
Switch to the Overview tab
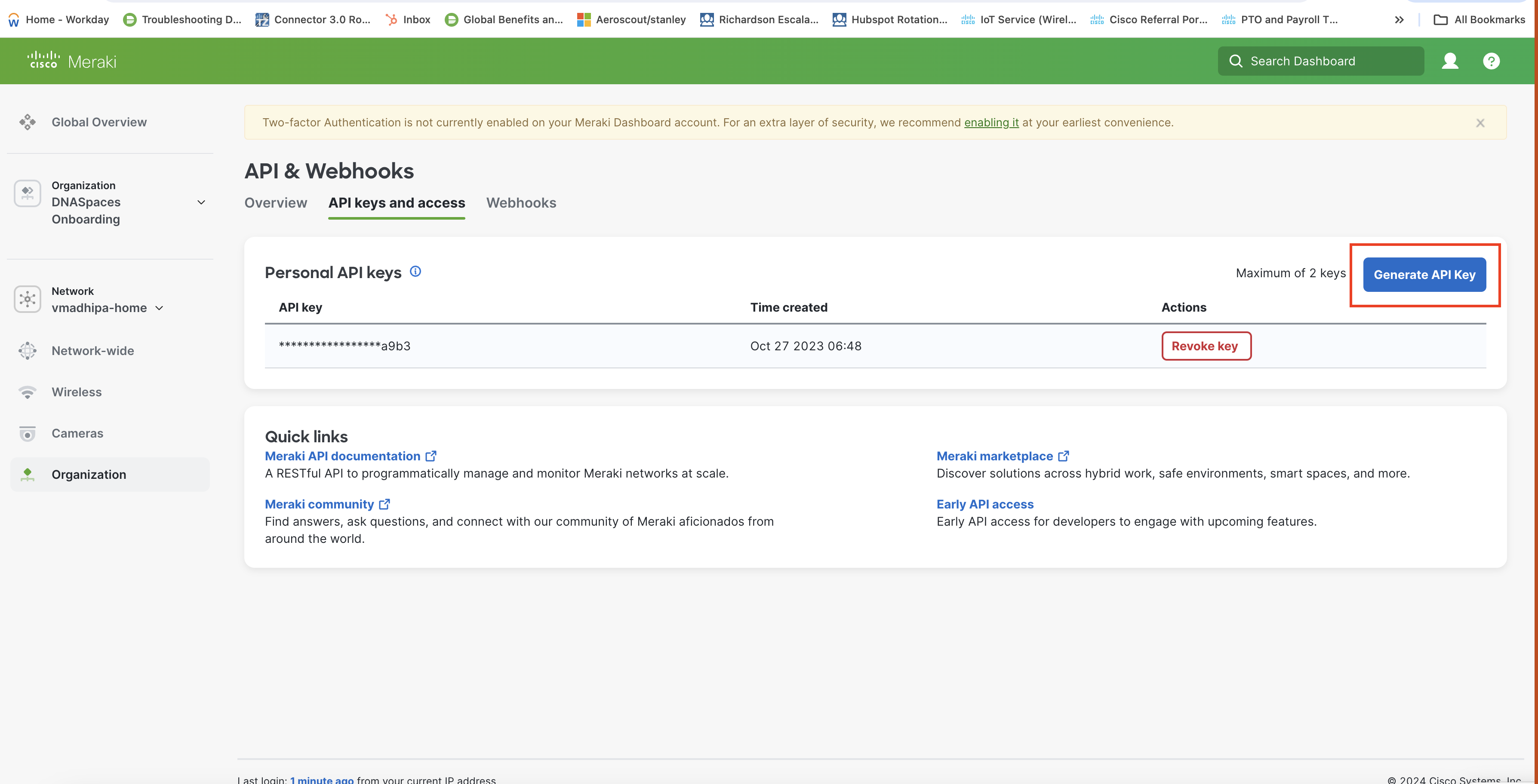pyautogui.click(x=275, y=203)
